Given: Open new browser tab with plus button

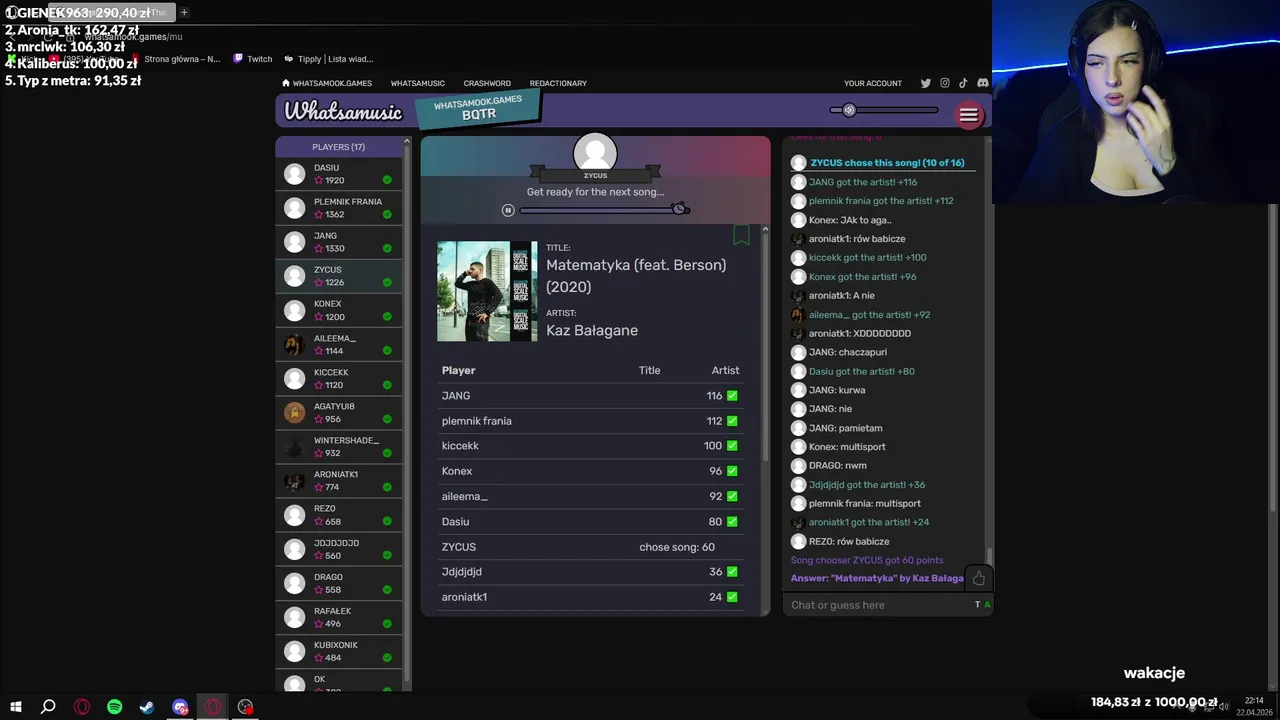Looking at the screenshot, I should (184, 12).
